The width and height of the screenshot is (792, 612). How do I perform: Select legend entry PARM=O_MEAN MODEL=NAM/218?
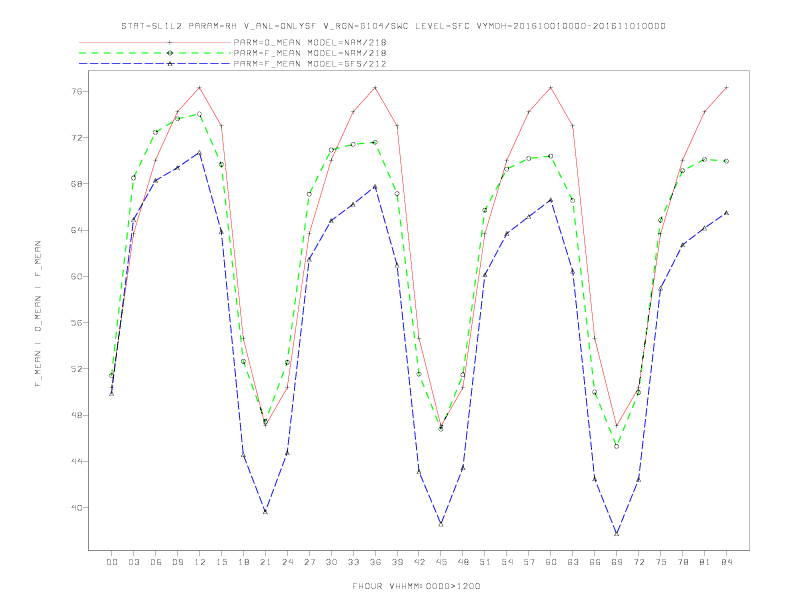pos(310,42)
